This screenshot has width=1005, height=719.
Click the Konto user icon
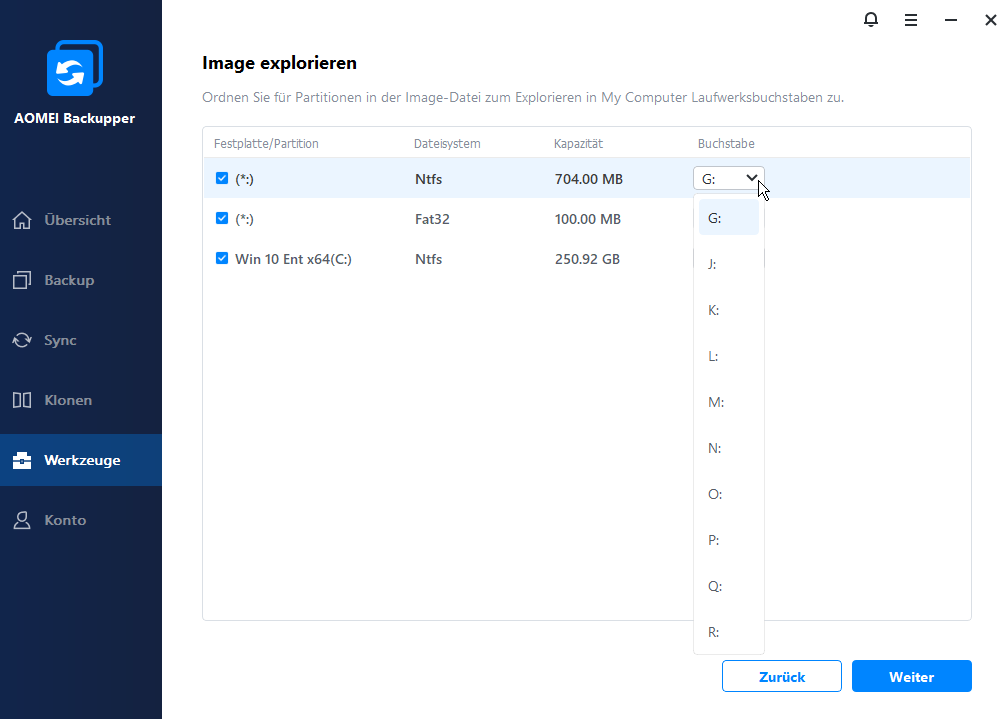pyautogui.click(x=22, y=520)
